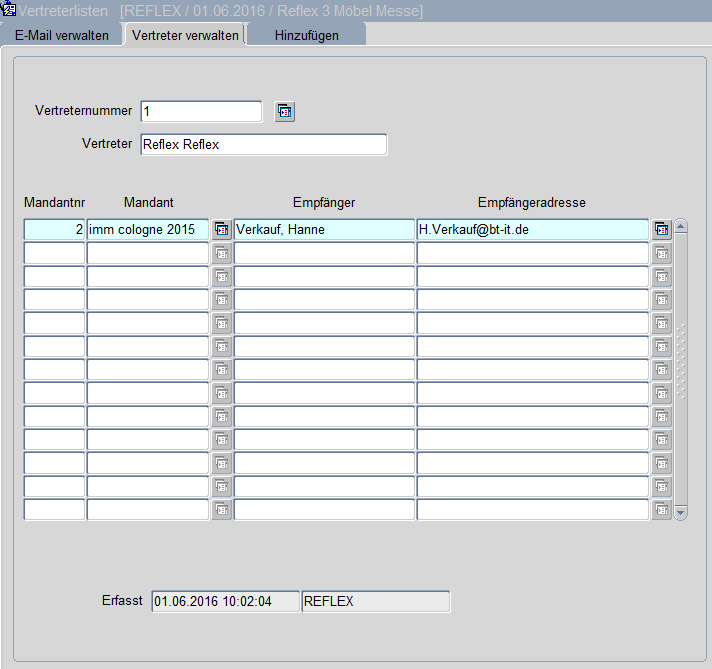Click Mandant lookup icon in second row

221,253
